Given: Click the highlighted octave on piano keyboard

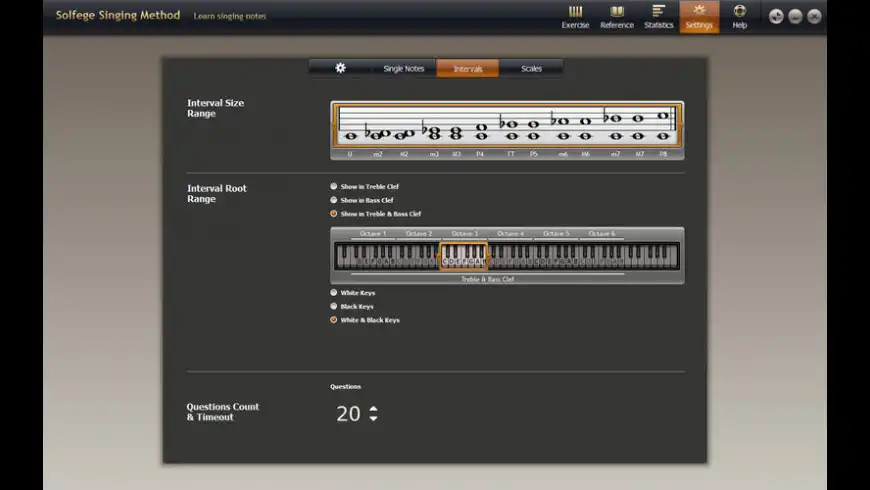Looking at the screenshot, I should [463, 257].
